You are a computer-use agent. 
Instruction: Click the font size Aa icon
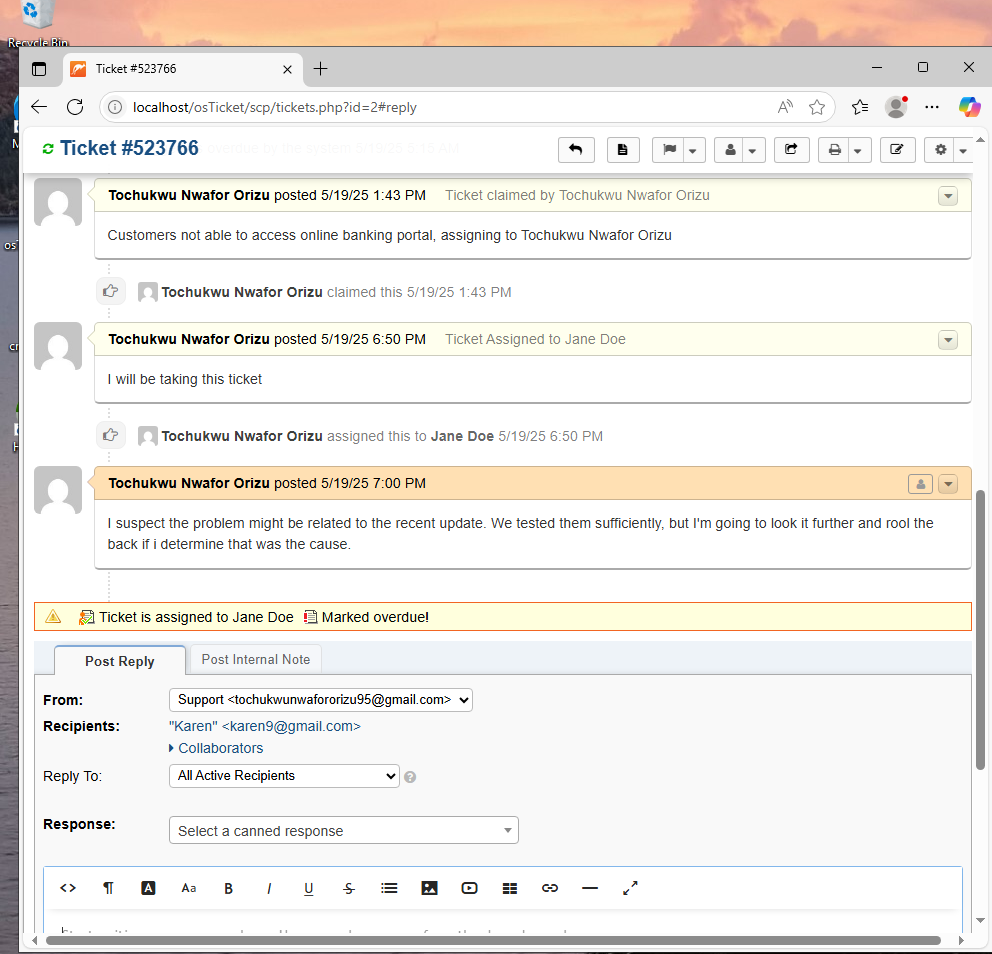pos(189,888)
